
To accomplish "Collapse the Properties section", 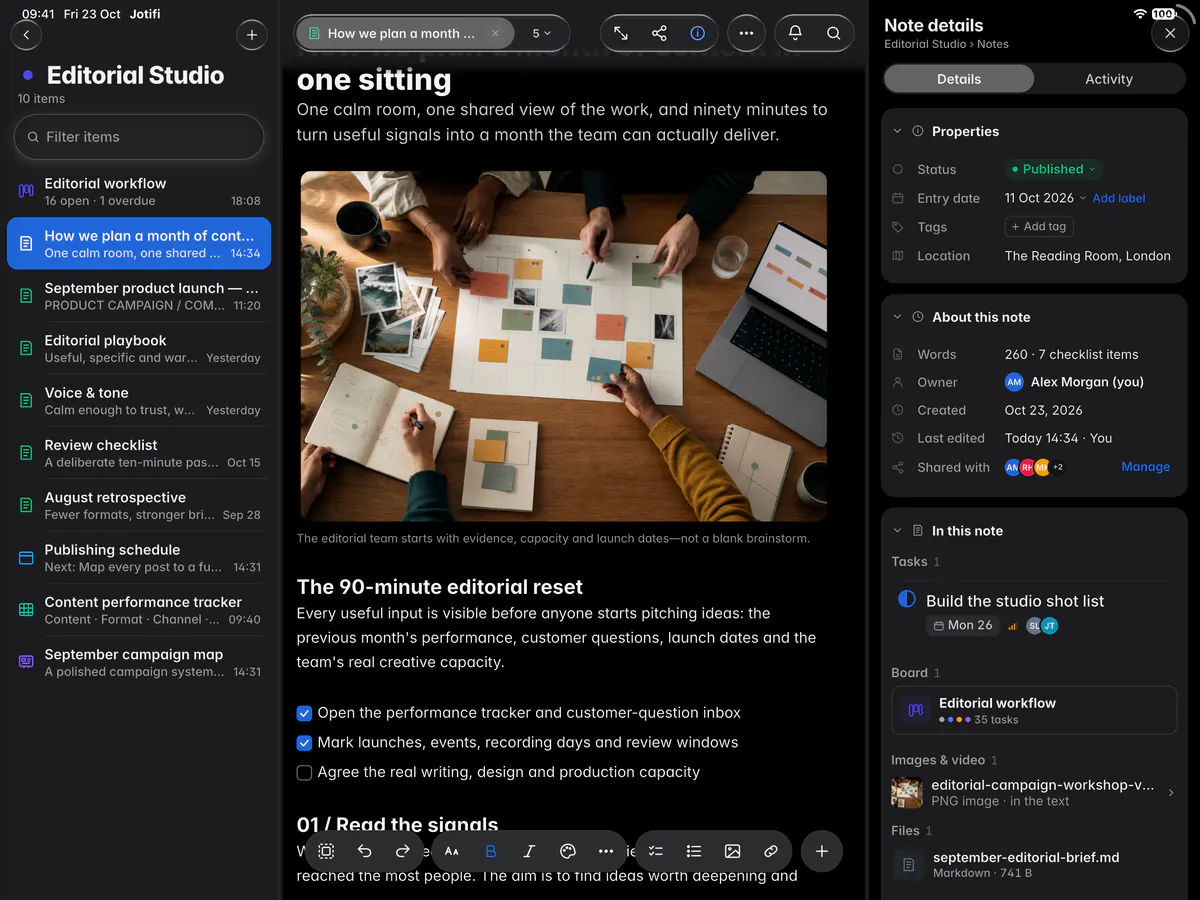I will point(897,131).
